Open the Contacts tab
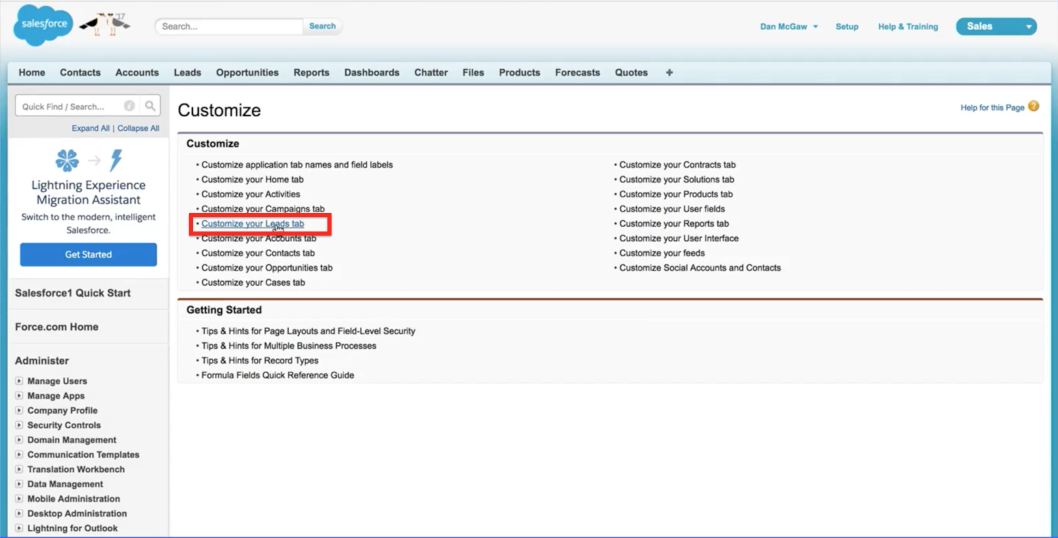 click(80, 72)
